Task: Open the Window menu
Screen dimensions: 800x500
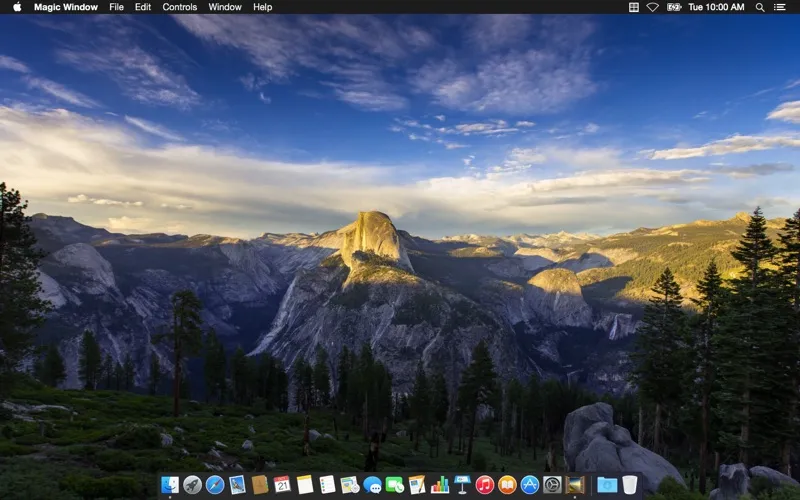Action: (225, 7)
